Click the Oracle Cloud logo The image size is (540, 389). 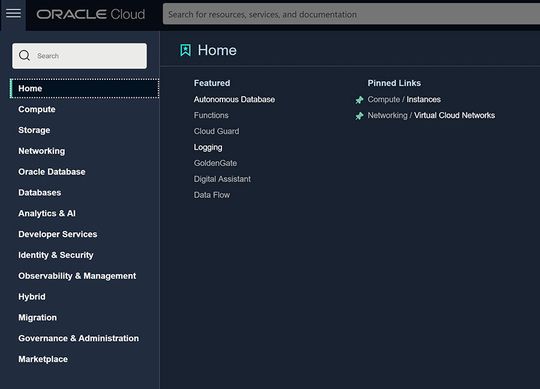[x=91, y=14]
